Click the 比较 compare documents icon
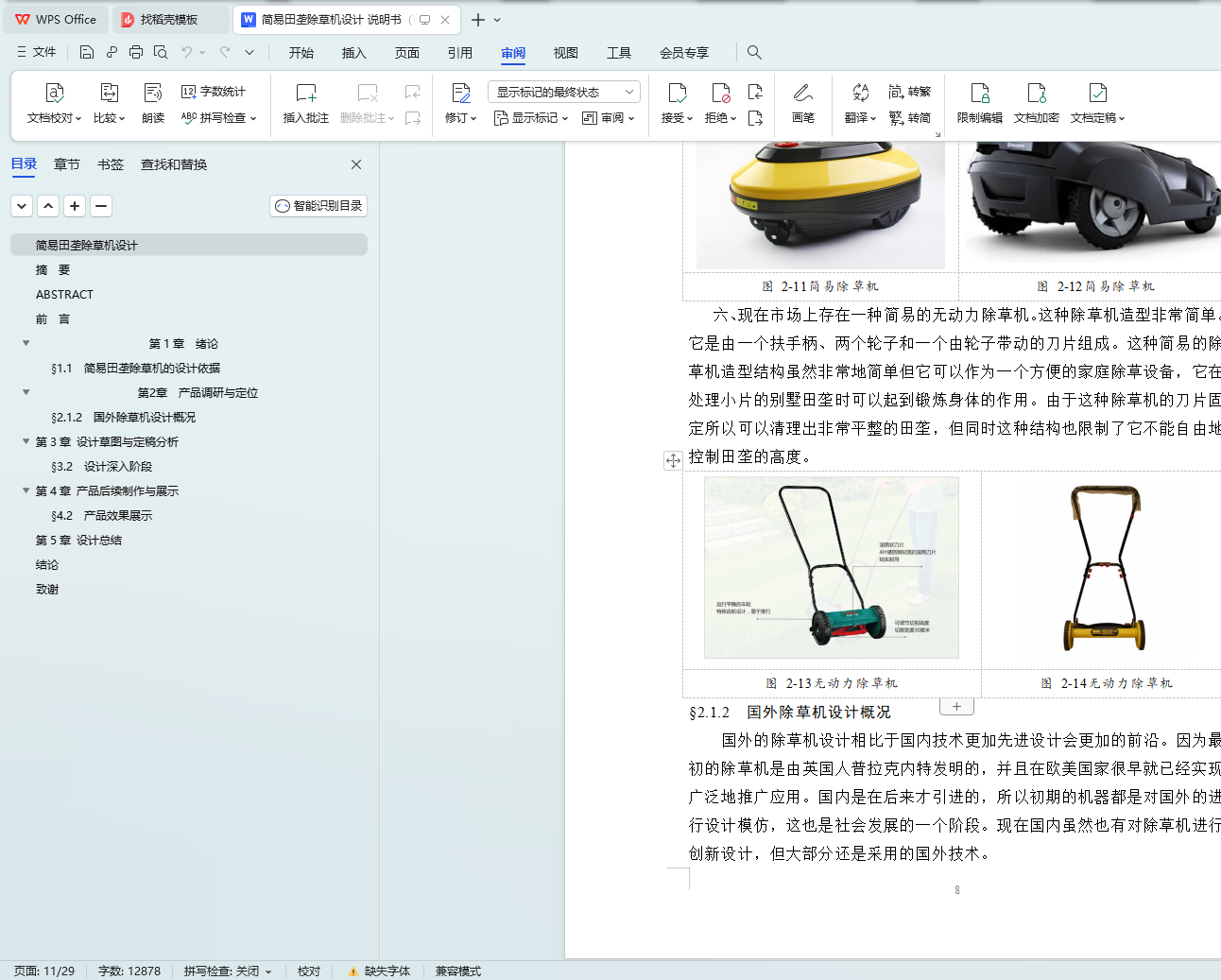This screenshot has width=1221, height=980. point(110,93)
